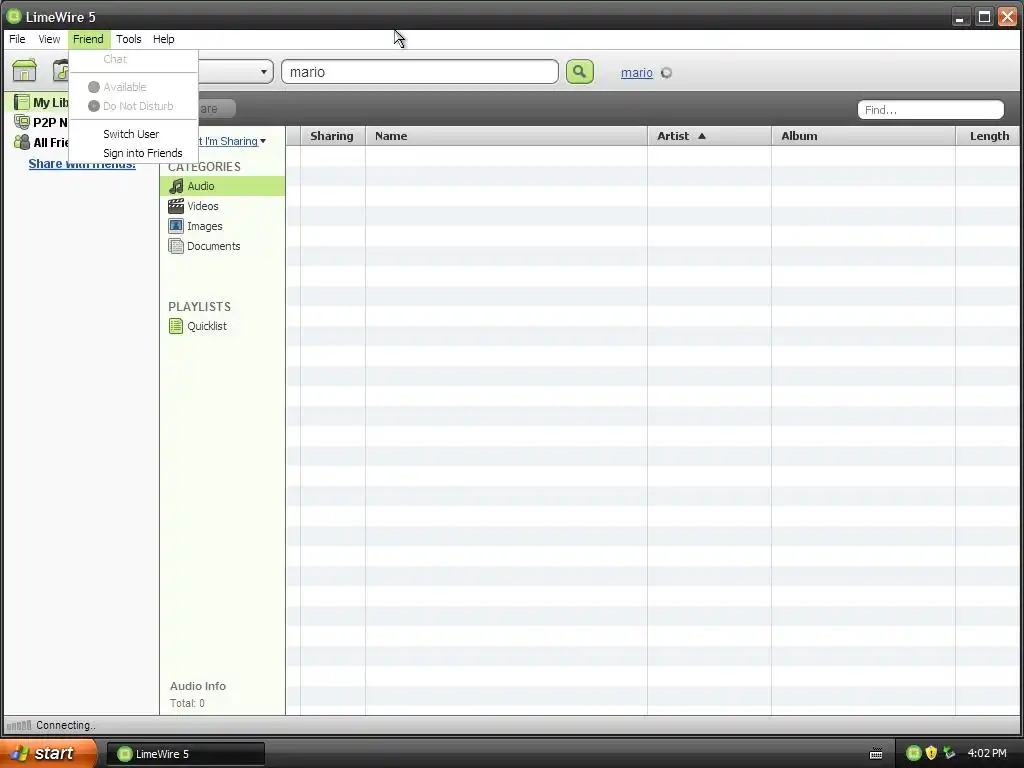Click the P2P Network computers icon

click(x=22, y=122)
